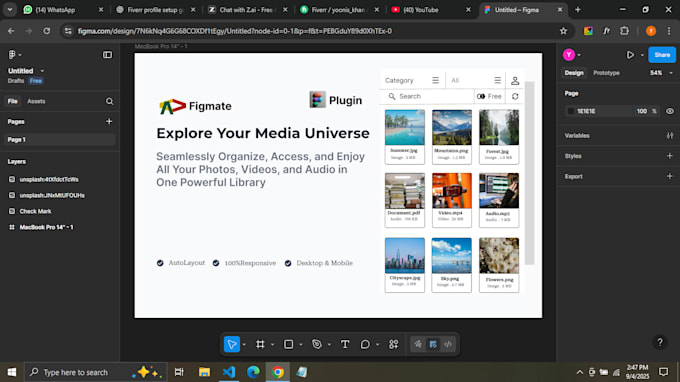Switch to the Assets tab
This screenshot has width=680, height=382.
pos(36,101)
